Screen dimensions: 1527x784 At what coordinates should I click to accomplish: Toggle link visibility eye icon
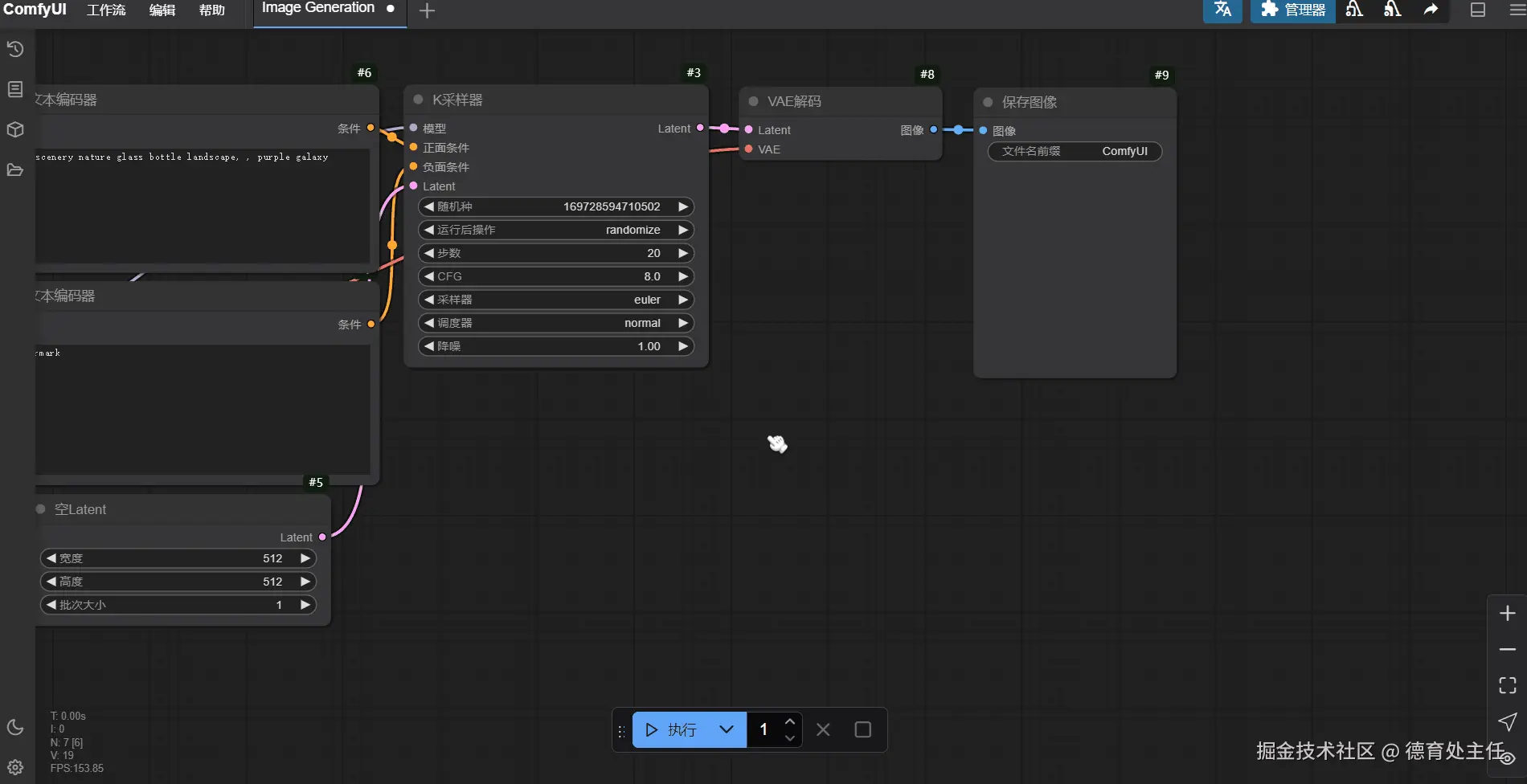tap(1508, 757)
